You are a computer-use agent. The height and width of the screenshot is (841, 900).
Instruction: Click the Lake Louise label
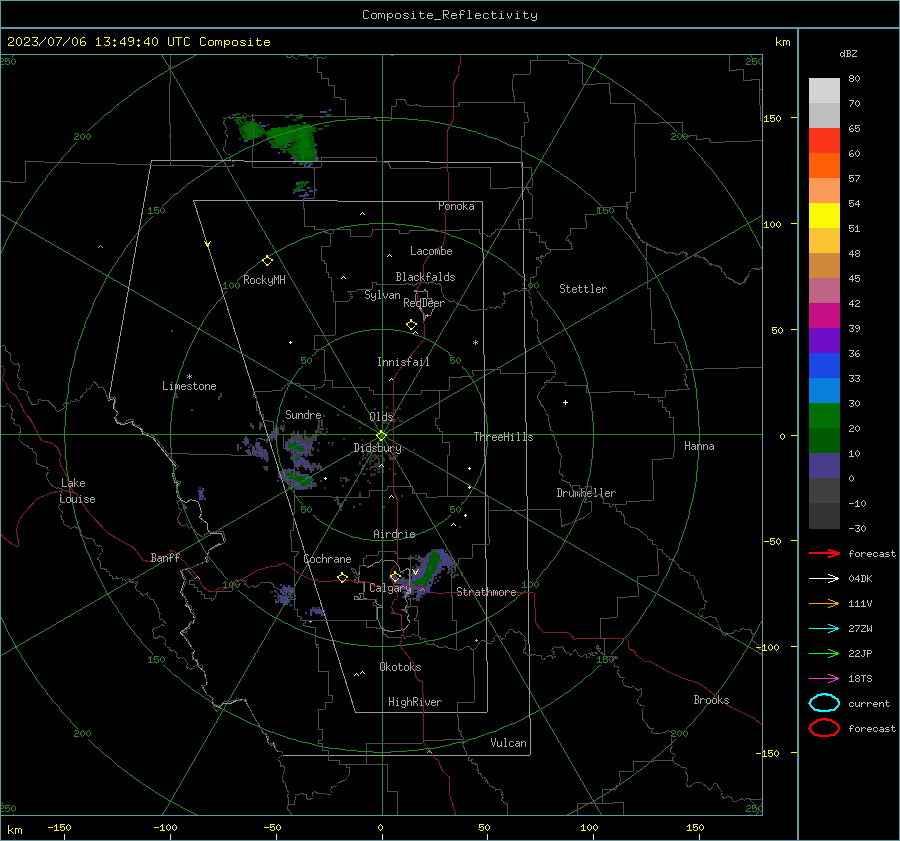point(77,491)
